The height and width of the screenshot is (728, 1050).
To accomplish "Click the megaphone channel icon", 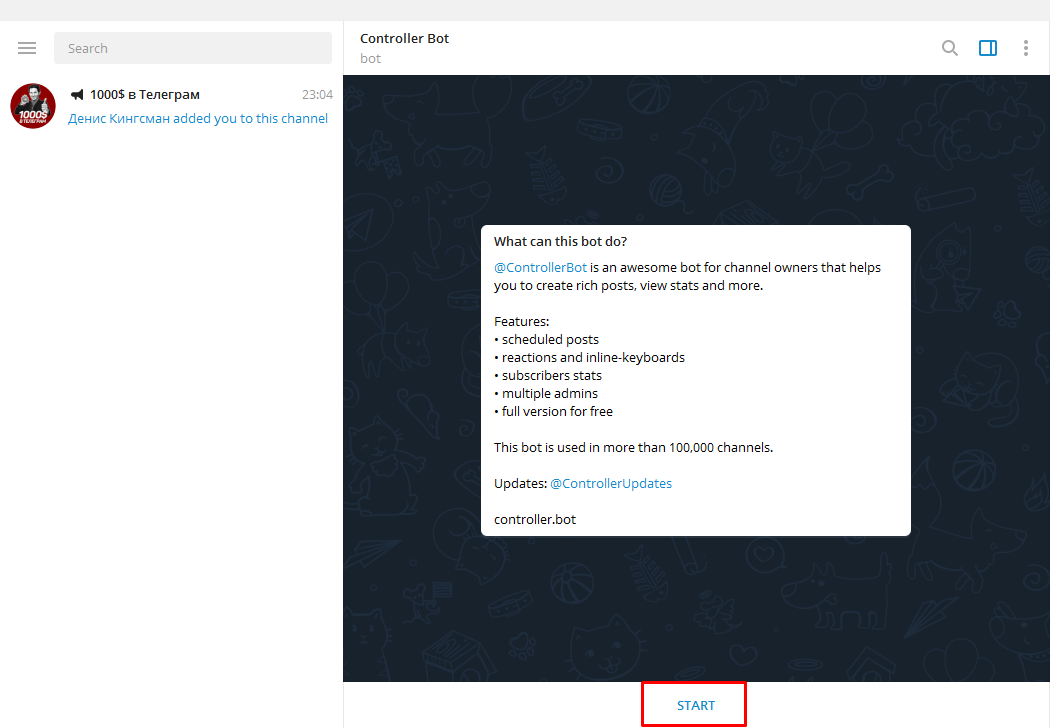I will [x=78, y=94].
